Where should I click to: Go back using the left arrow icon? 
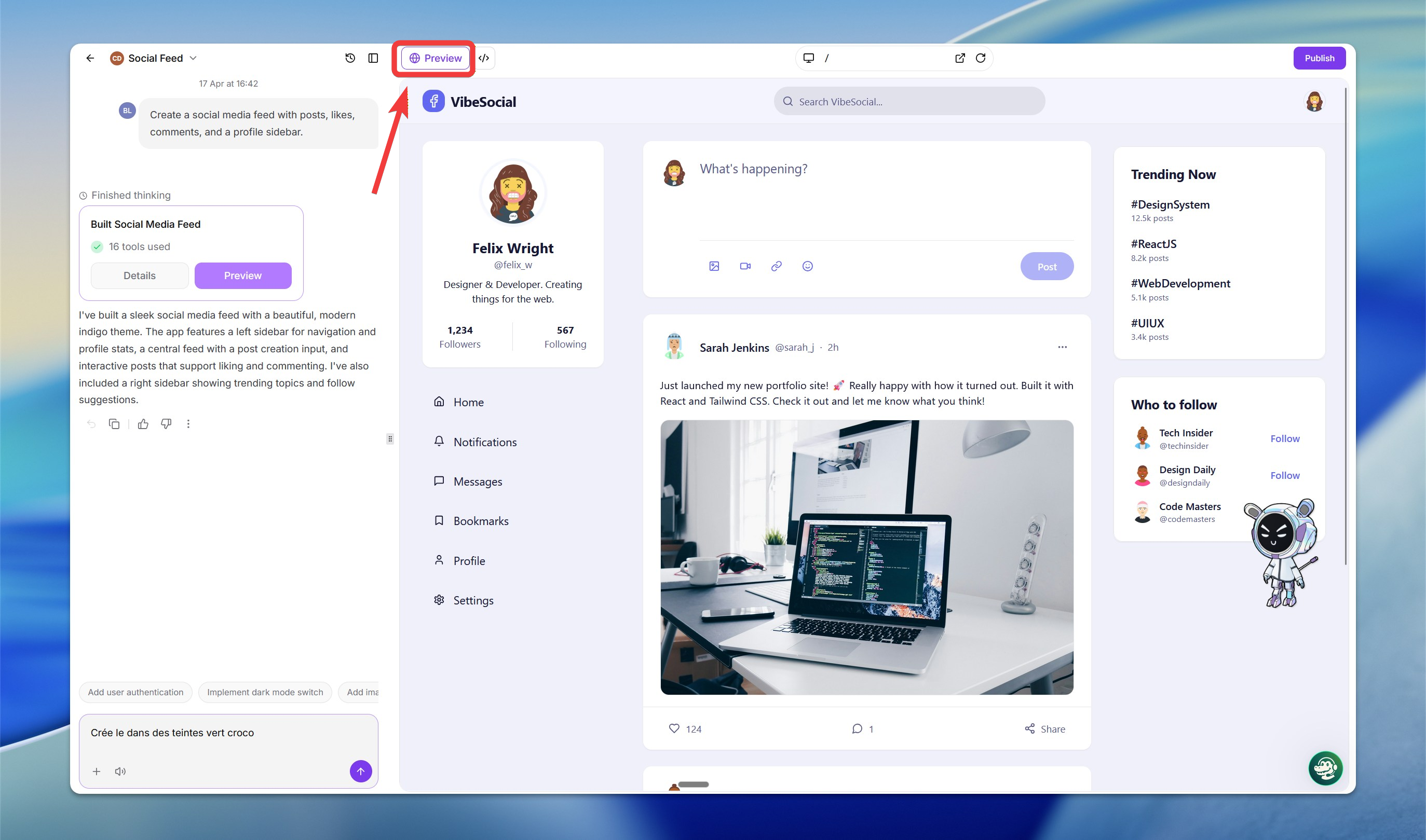point(90,58)
